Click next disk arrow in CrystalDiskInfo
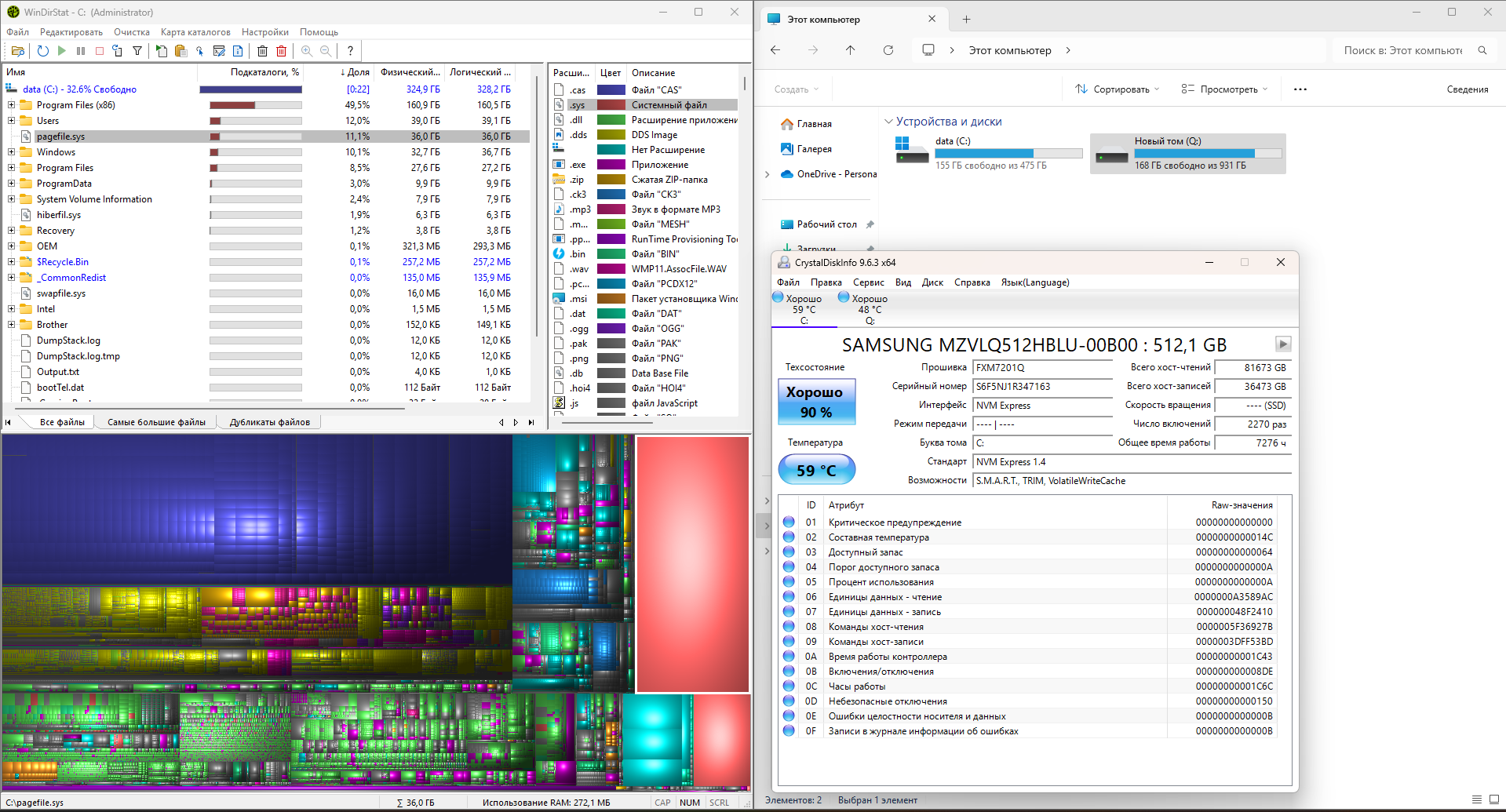 (x=1282, y=344)
